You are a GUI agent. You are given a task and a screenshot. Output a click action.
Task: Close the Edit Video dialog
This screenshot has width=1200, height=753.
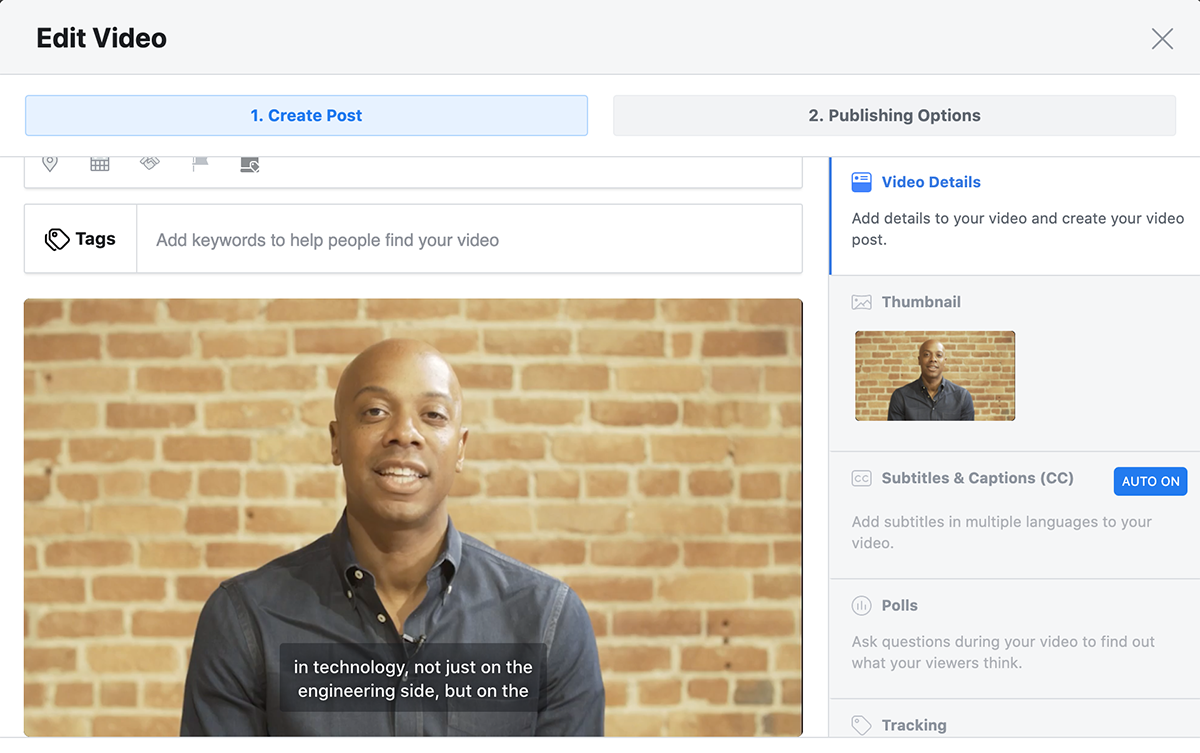click(x=1162, y=39)
